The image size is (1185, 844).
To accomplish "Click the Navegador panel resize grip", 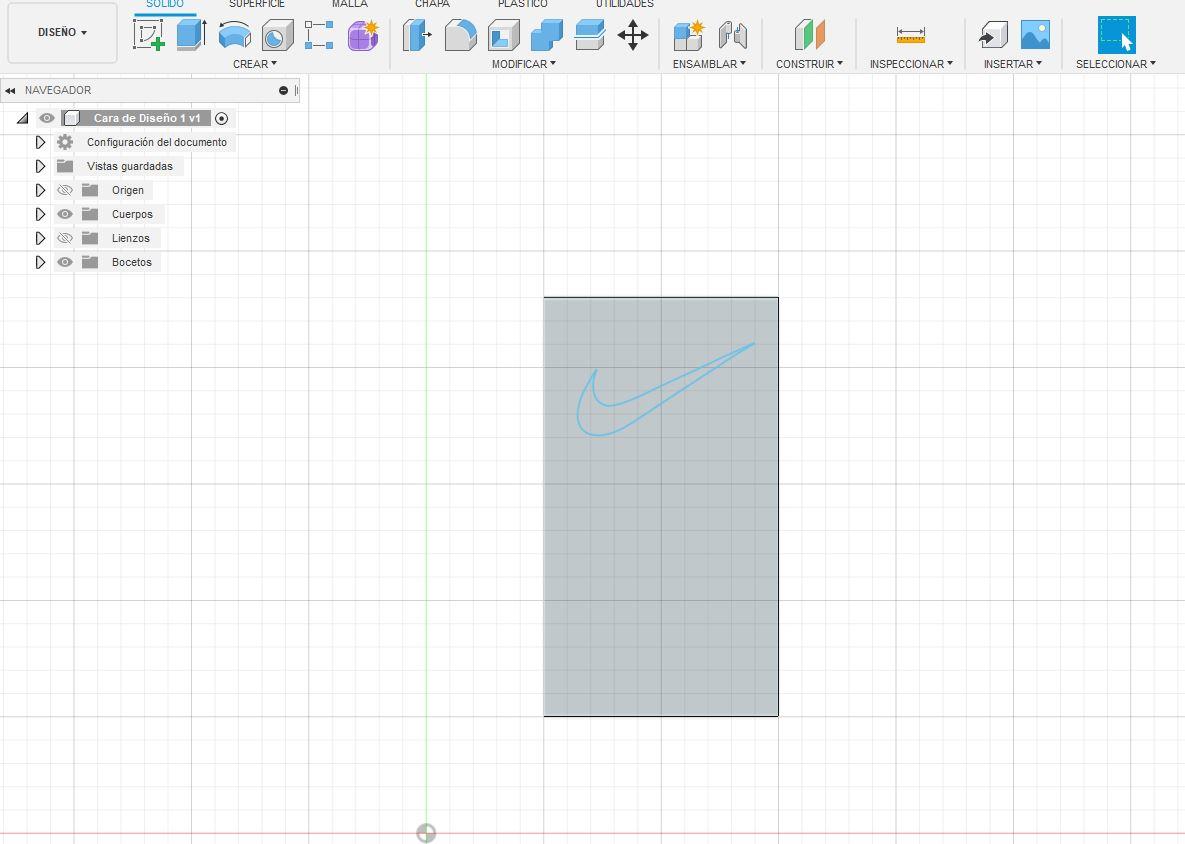I will [x=296, y=91].
